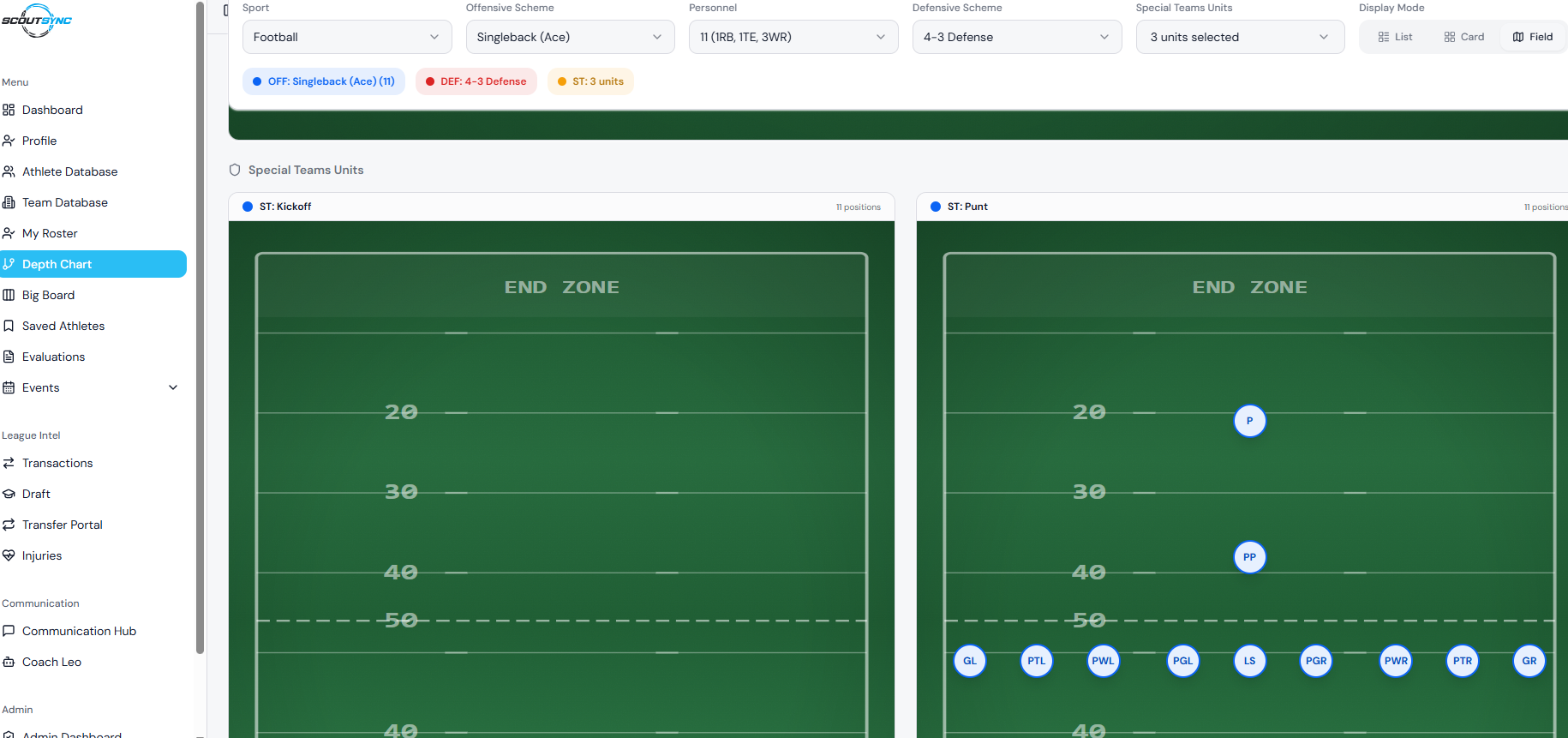Open the Personnel 11 dropdown
This screenshot has height=738, width=1568.
[793, 37]
